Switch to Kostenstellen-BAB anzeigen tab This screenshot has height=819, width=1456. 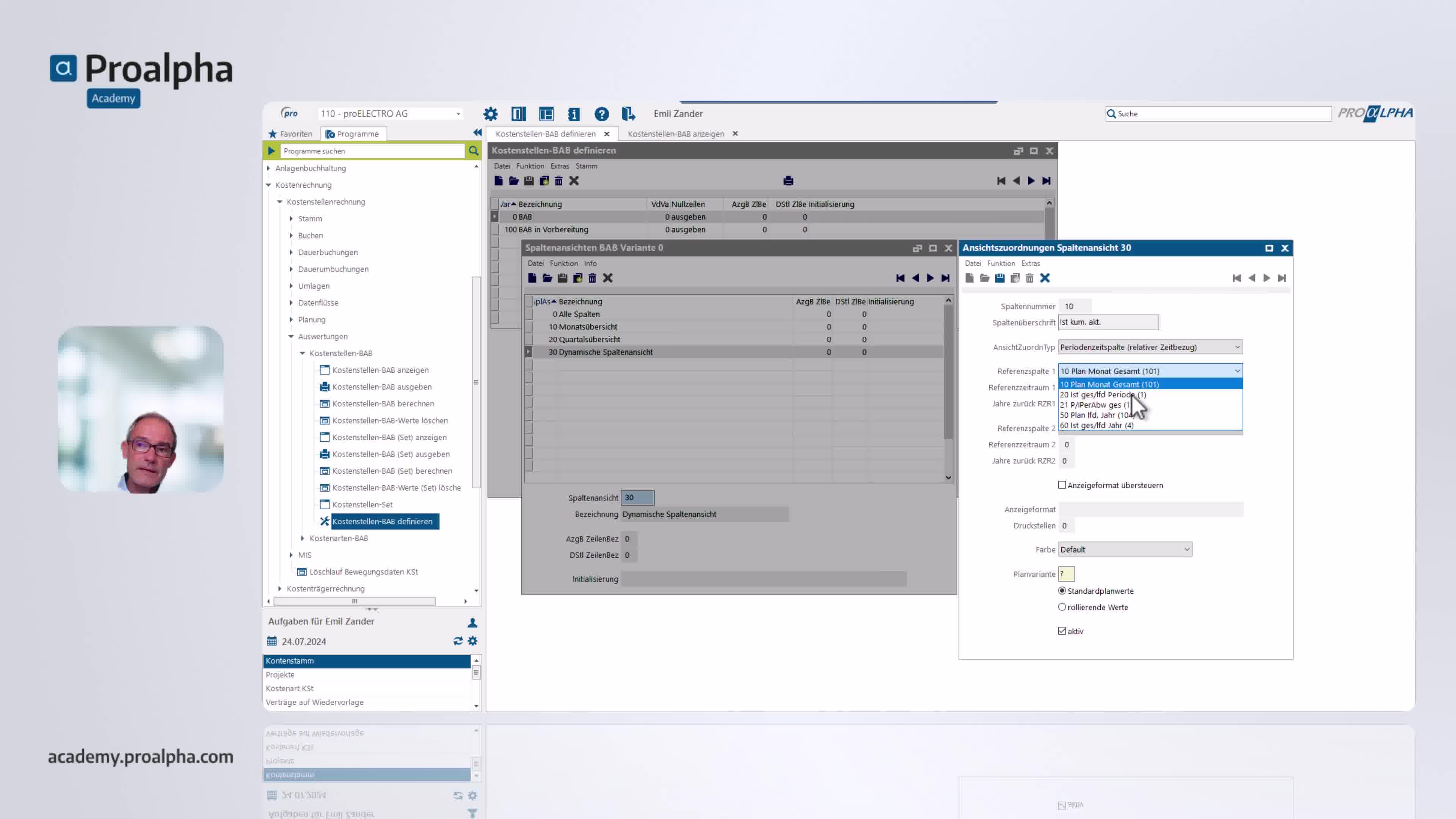point(675,134)
